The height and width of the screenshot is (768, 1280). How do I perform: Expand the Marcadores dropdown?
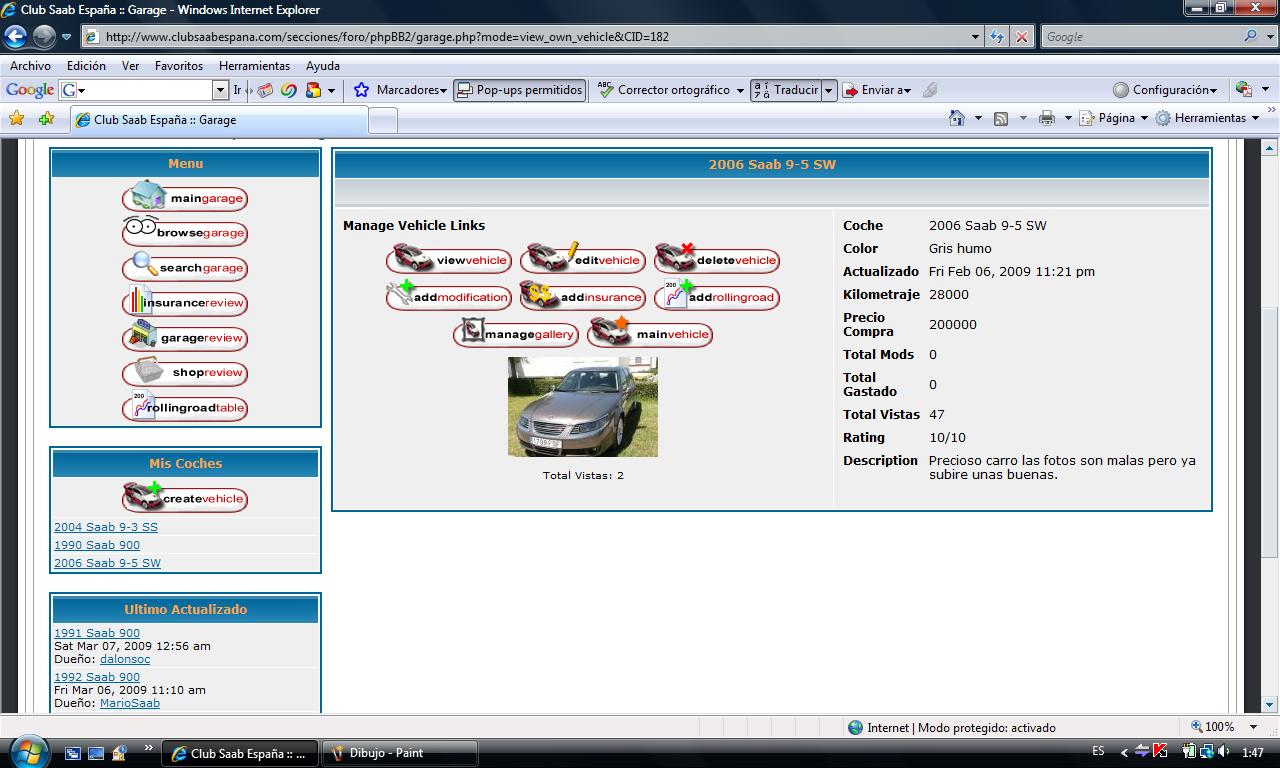click(401, 90)
